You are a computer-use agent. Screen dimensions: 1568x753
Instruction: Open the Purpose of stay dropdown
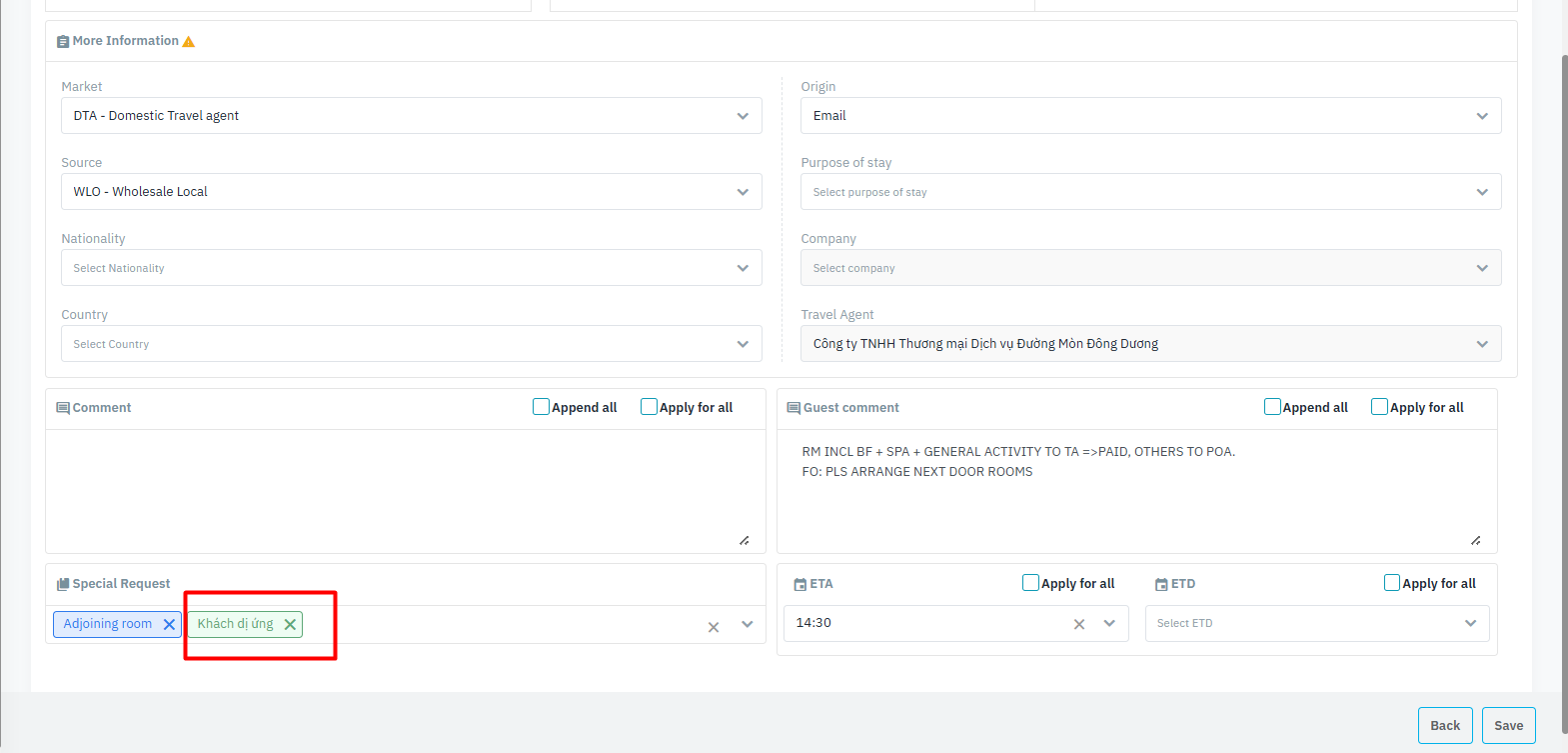click(1482, 192)
